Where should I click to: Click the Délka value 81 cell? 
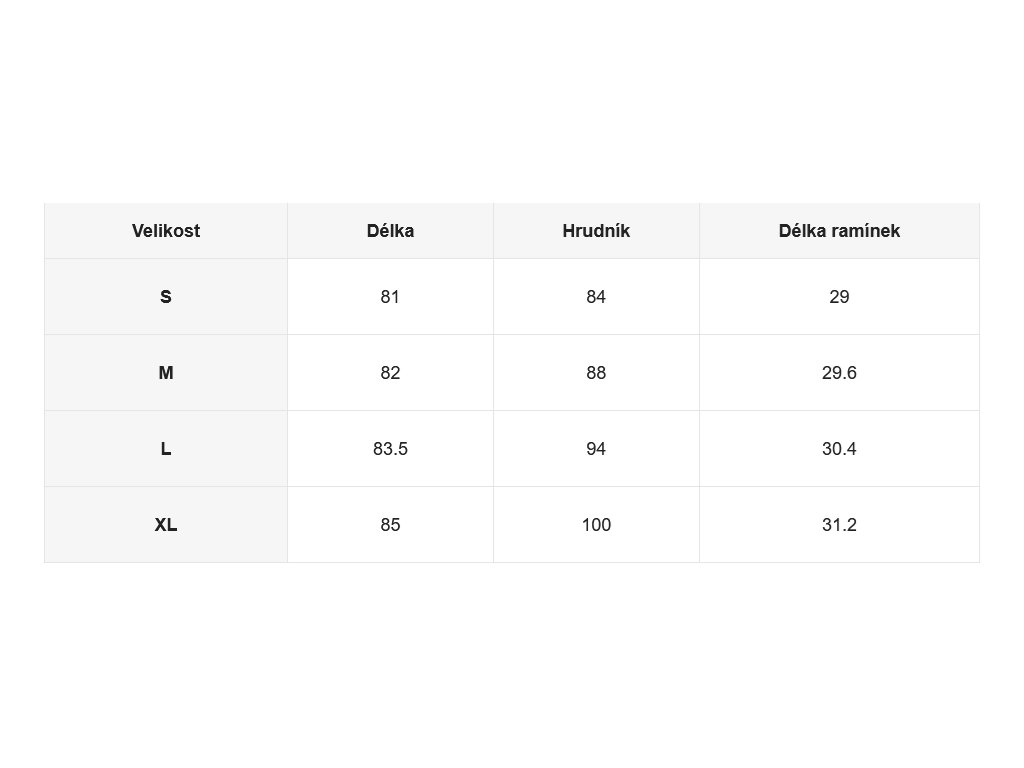391,296
